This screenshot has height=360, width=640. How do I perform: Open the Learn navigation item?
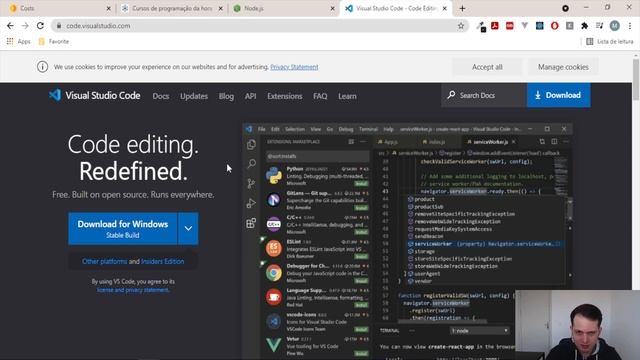click(347, 96)
